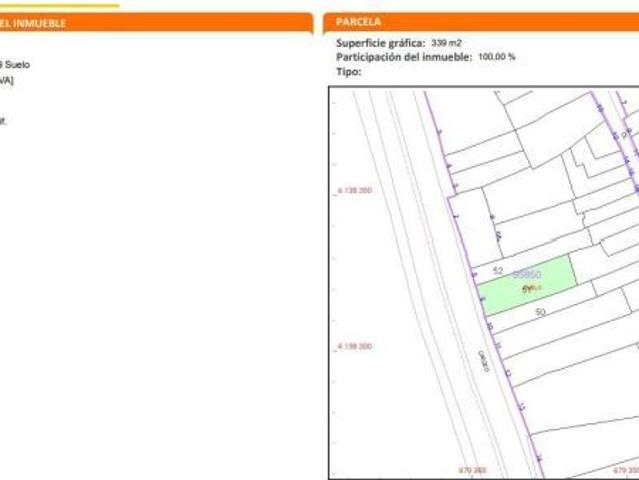
Task: Click the lower 4.138.300 coordinate label
Action: click(354, 346)
